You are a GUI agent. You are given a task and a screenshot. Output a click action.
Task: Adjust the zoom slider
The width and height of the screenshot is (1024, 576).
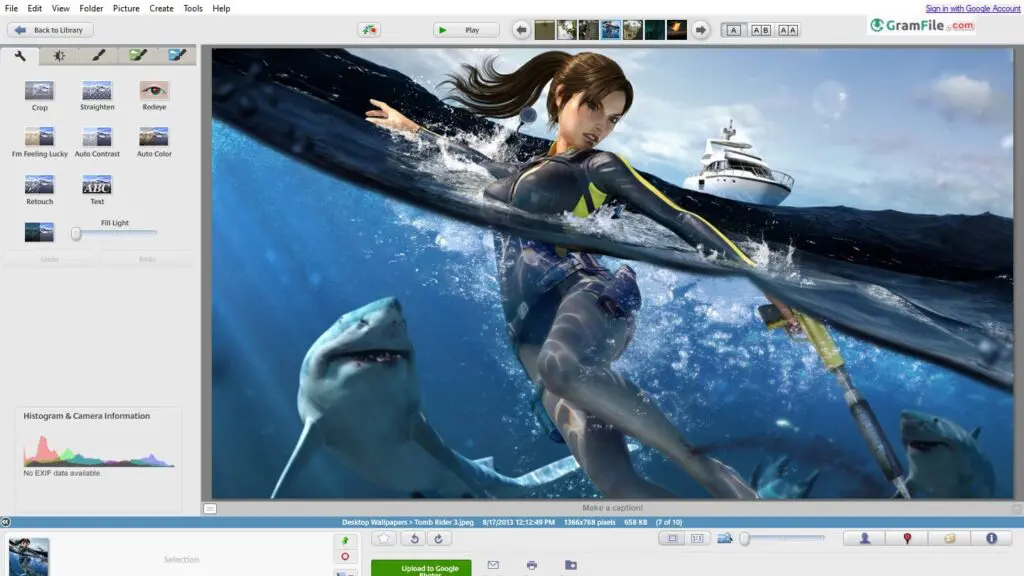[x=782, y=538]
